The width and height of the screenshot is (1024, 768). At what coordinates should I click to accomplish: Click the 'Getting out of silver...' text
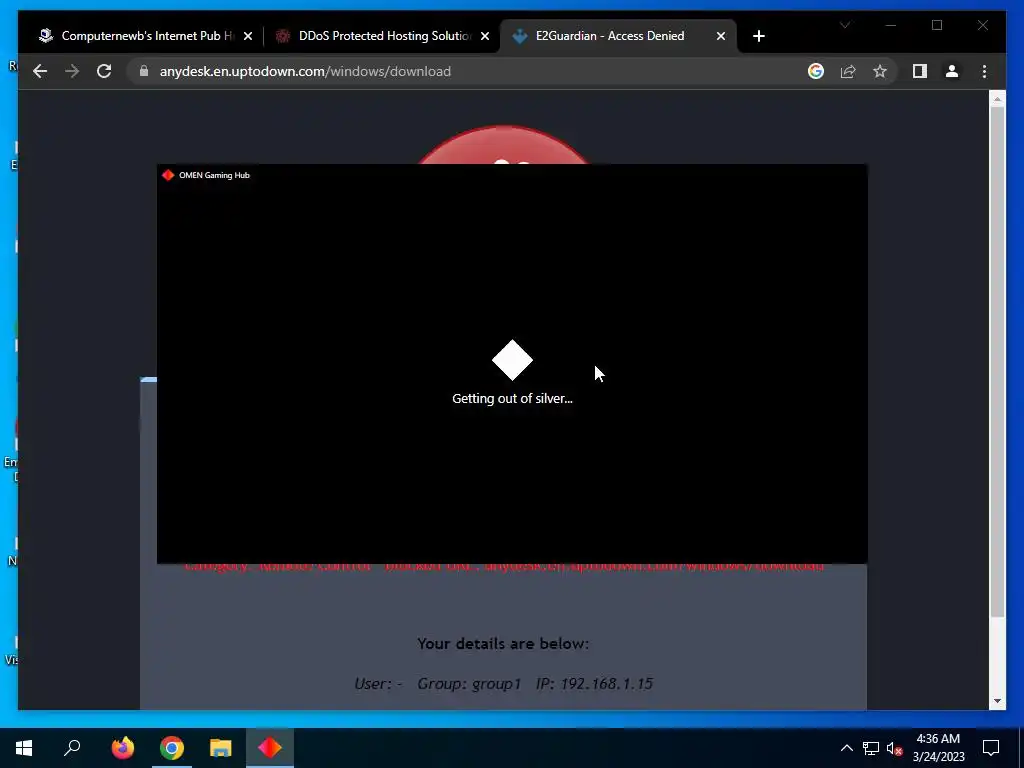coord(512,398)
